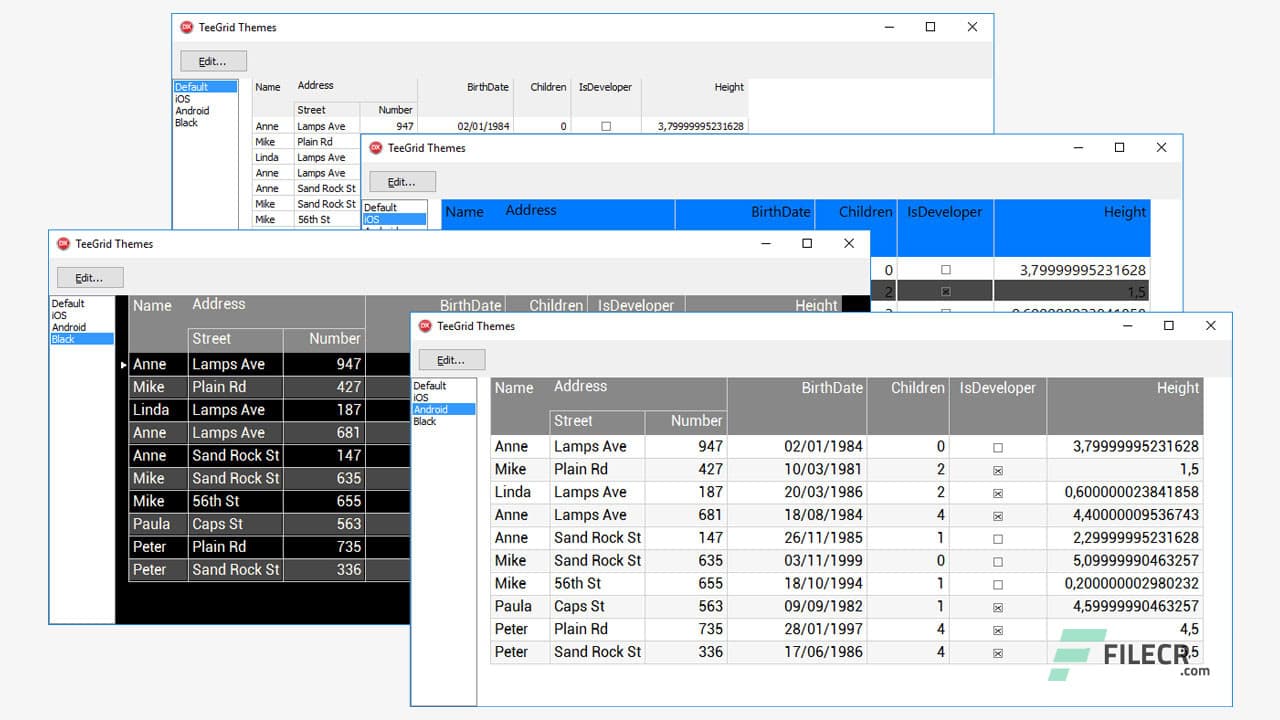Toggle Mike's IsDeveloper checkbox for Plain Rd 427
Screen dimensions: 1280x720
pyautogui.click(x=998, y=469)
